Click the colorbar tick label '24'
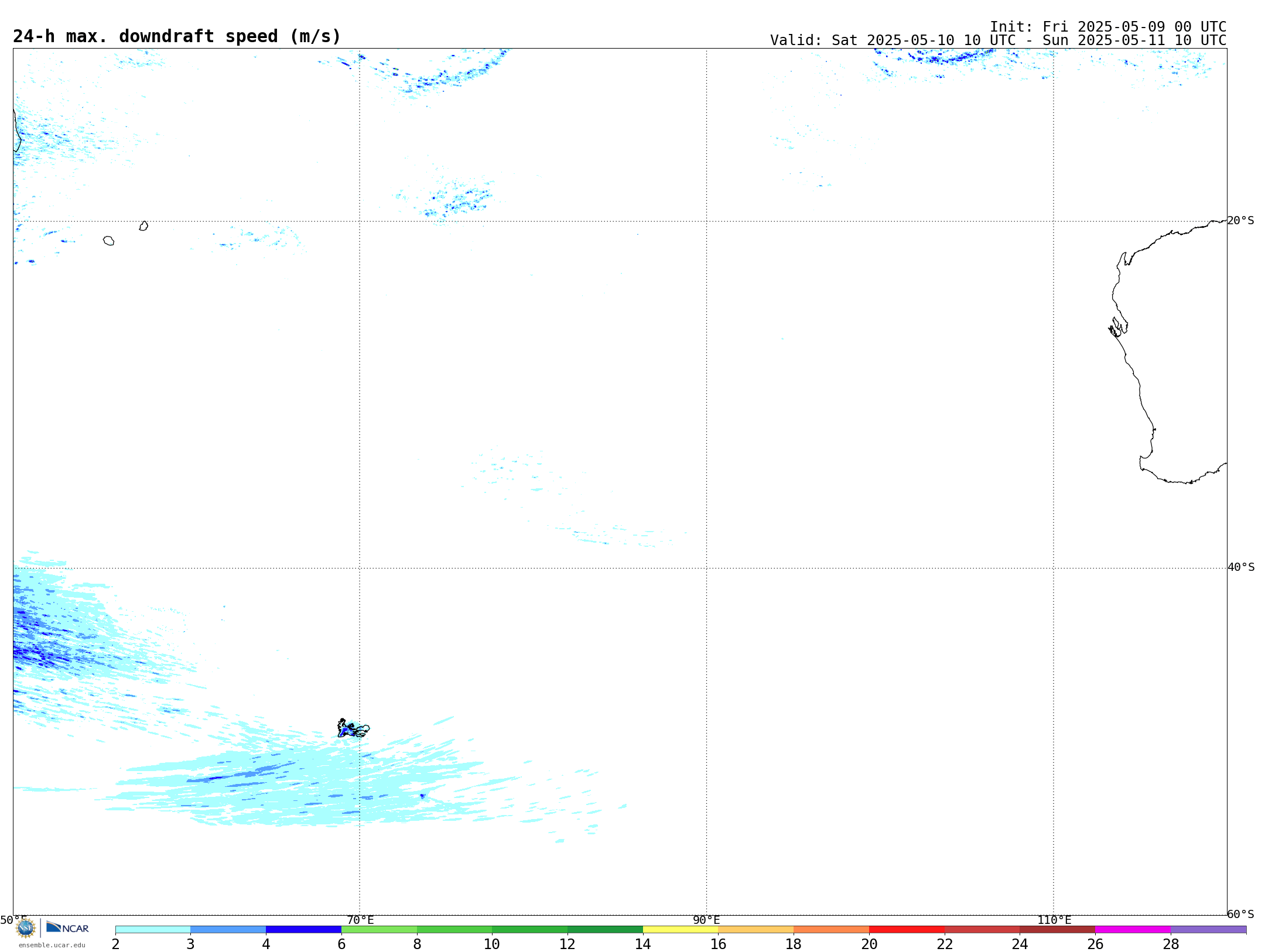This screenshot has width=1265, height=952. click(1020, 944)
